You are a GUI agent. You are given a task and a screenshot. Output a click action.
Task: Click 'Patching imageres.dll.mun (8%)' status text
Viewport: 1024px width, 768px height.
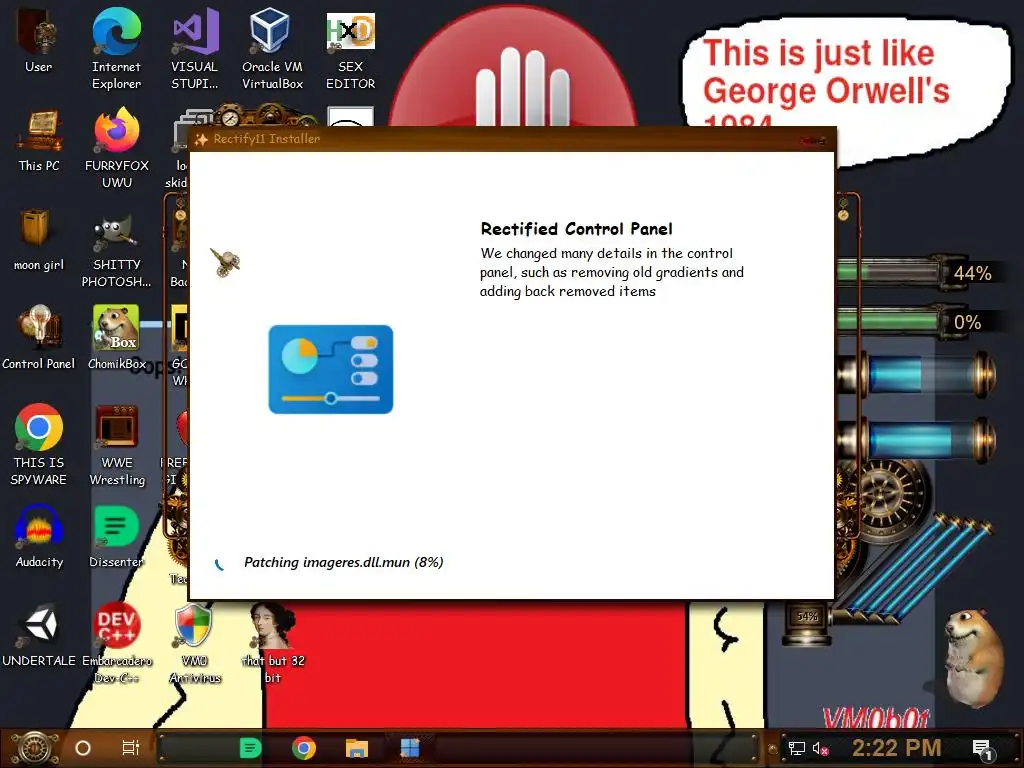pyautogui.click(x=344, y=562)
